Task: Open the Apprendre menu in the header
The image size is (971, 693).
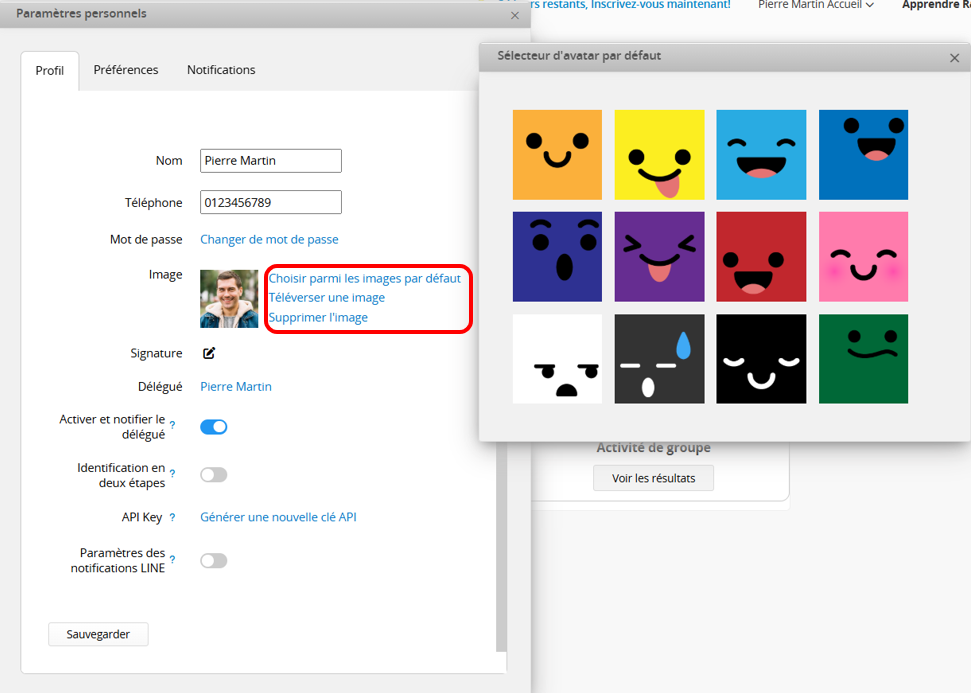Action: pyautogui.click(x=936, y=5)
